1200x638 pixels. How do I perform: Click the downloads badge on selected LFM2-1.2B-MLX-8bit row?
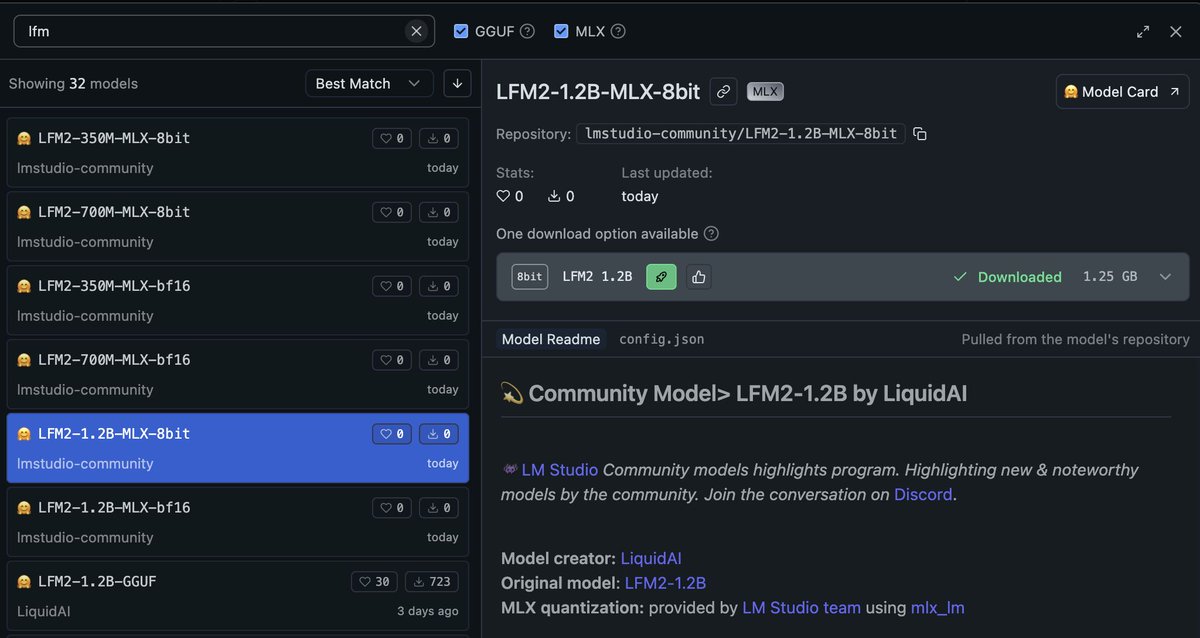(438, 434)
